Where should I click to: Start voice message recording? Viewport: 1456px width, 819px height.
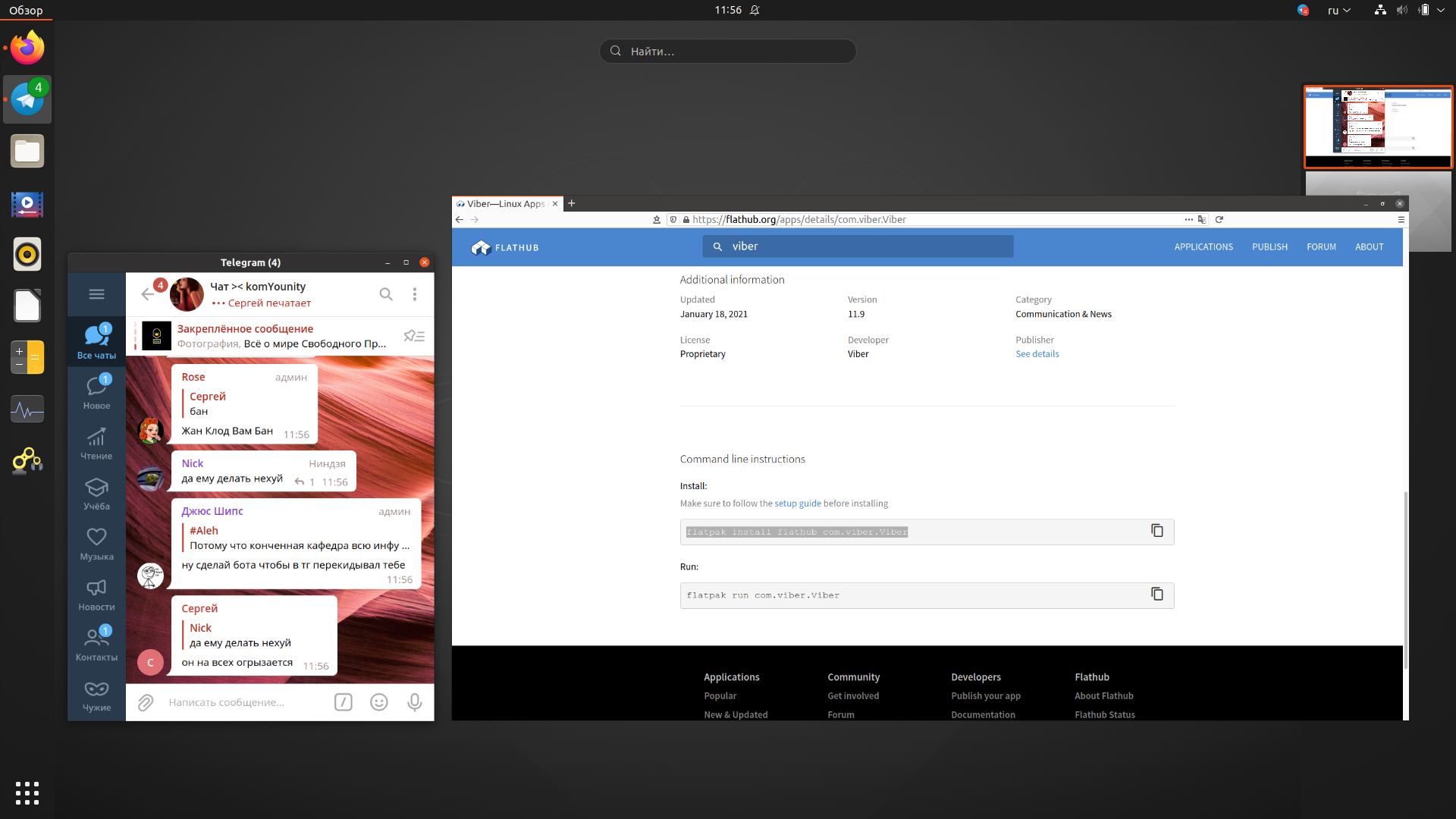coord(415,702)
